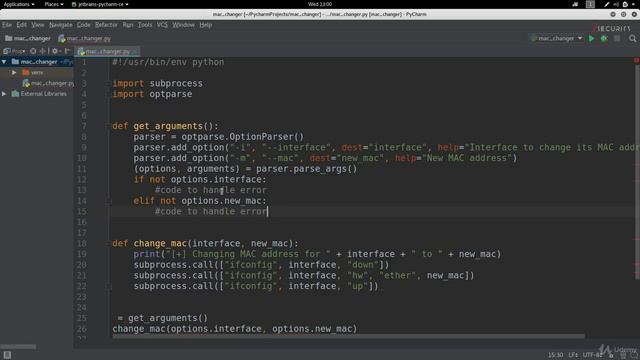Close the mac_changer.py editor tab
This screenshot has width=640, height=360.
coord(135,51)
